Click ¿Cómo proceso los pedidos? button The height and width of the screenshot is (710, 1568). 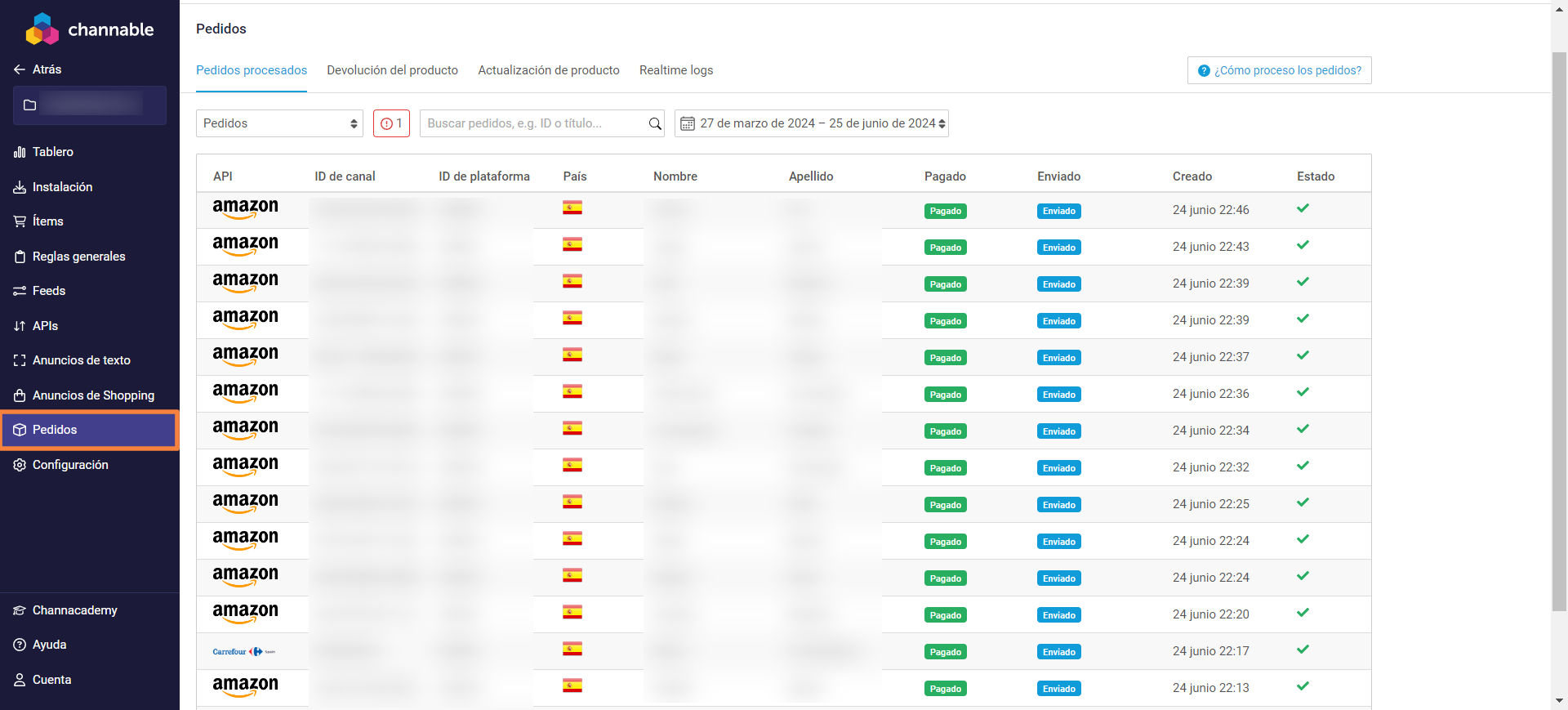point(1279,70)
